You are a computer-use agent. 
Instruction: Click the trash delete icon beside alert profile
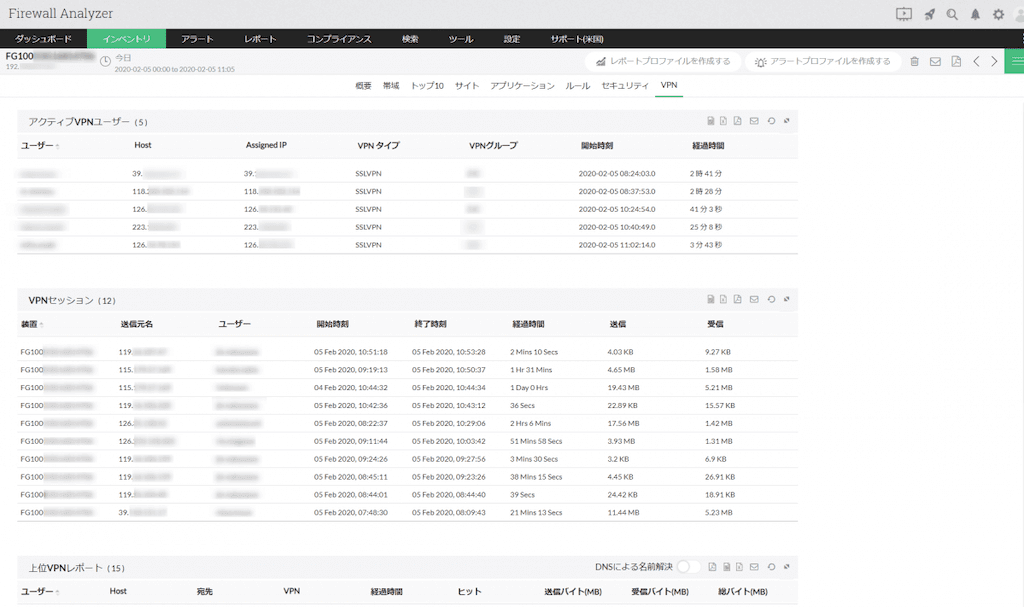click(x=914, y=62)
